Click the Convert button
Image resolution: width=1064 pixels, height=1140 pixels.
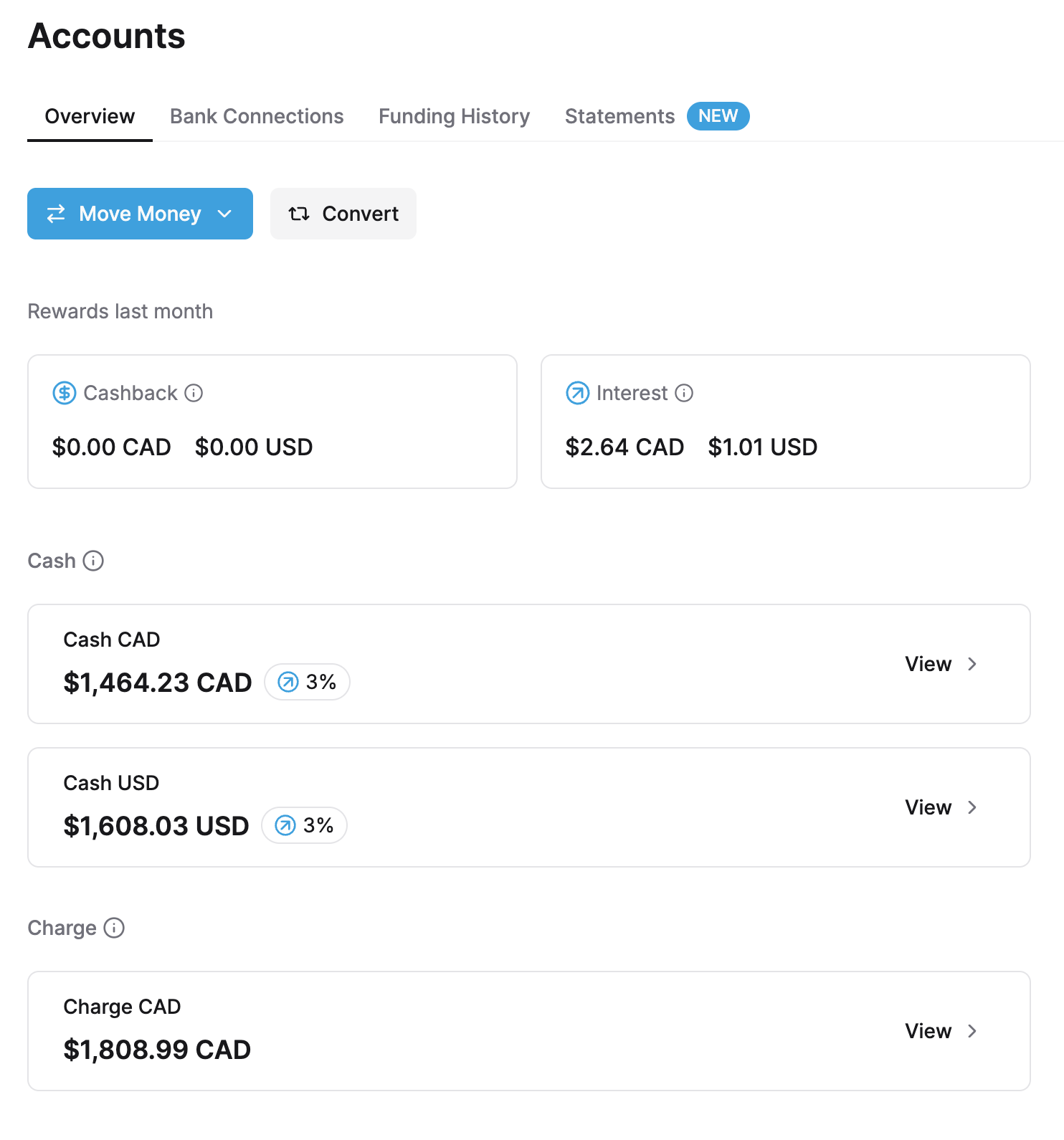pos(343,213)
